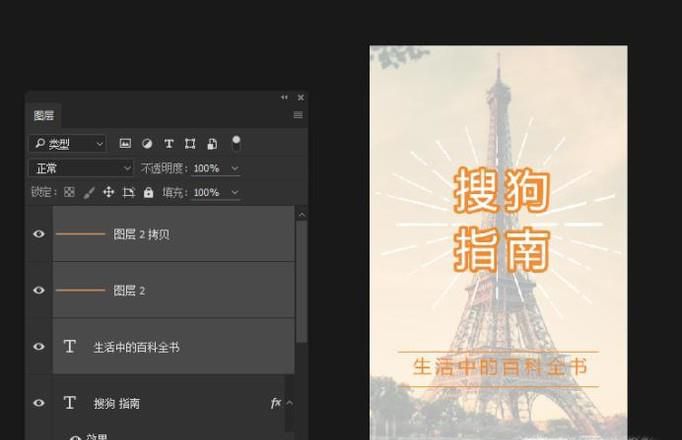Filter layers by smart object icon
The image size is (682, 440).
(212, 144)
